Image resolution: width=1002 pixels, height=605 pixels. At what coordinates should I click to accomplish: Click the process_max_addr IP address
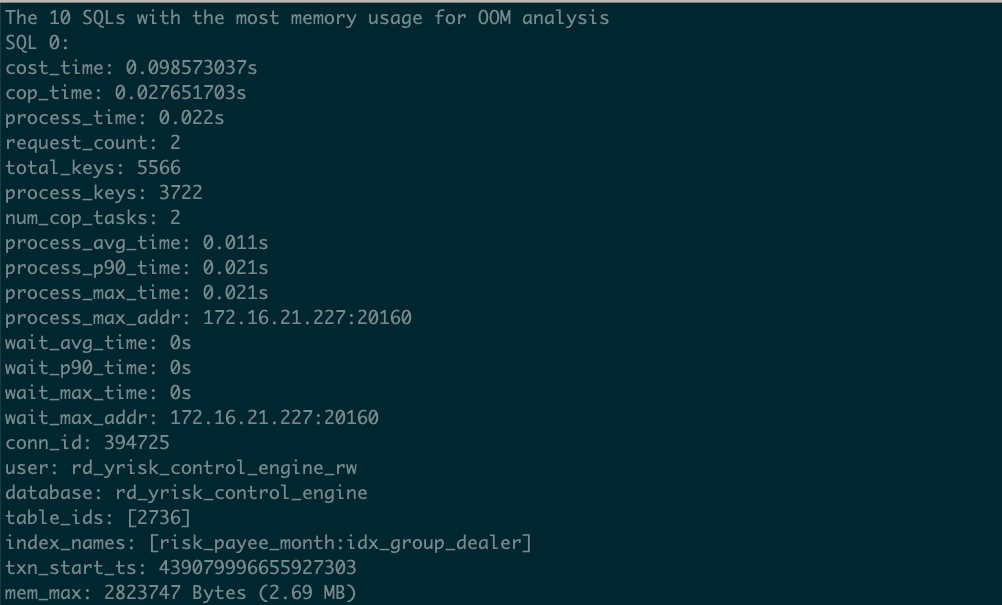(x=307, y=318)
